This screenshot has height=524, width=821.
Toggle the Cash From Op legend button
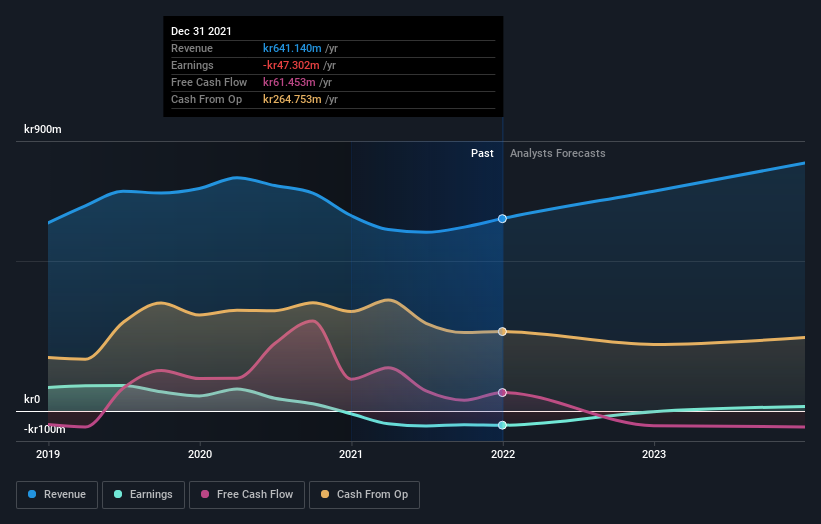point(364,495)
